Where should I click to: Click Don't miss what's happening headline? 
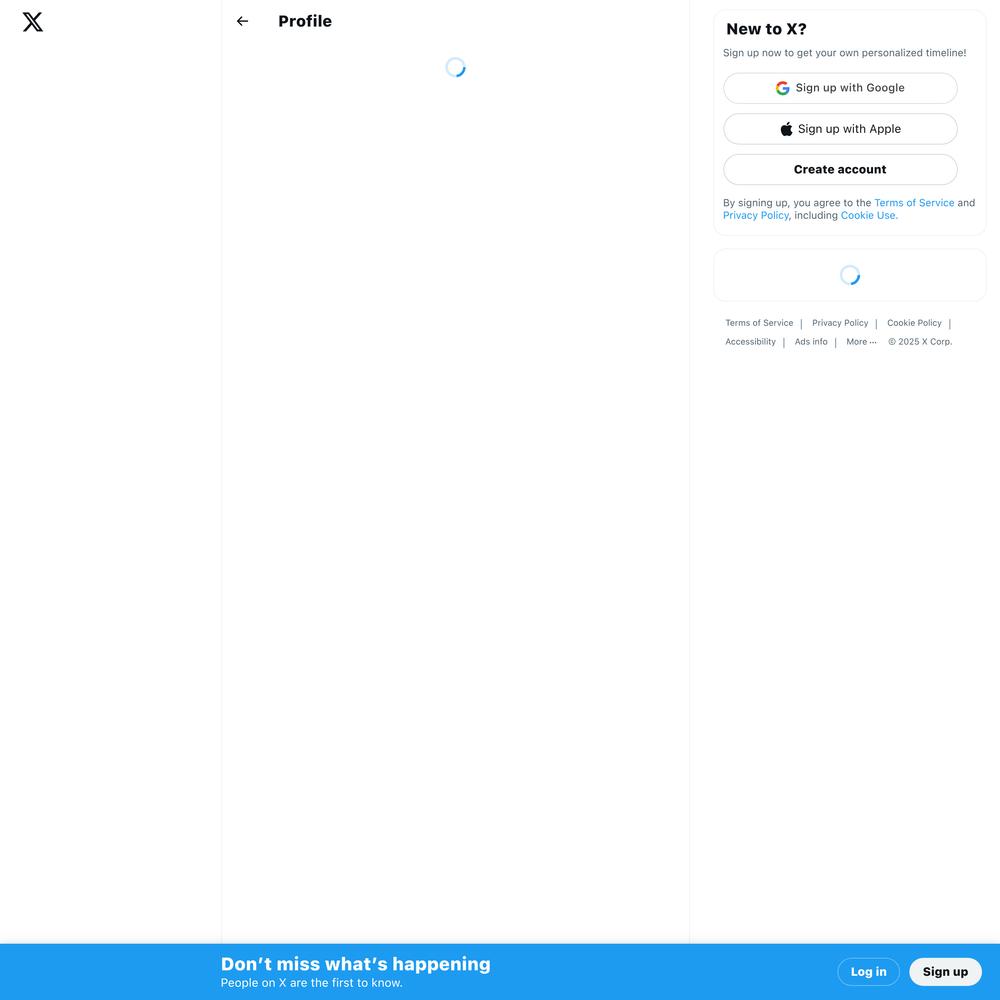[355, 964]
